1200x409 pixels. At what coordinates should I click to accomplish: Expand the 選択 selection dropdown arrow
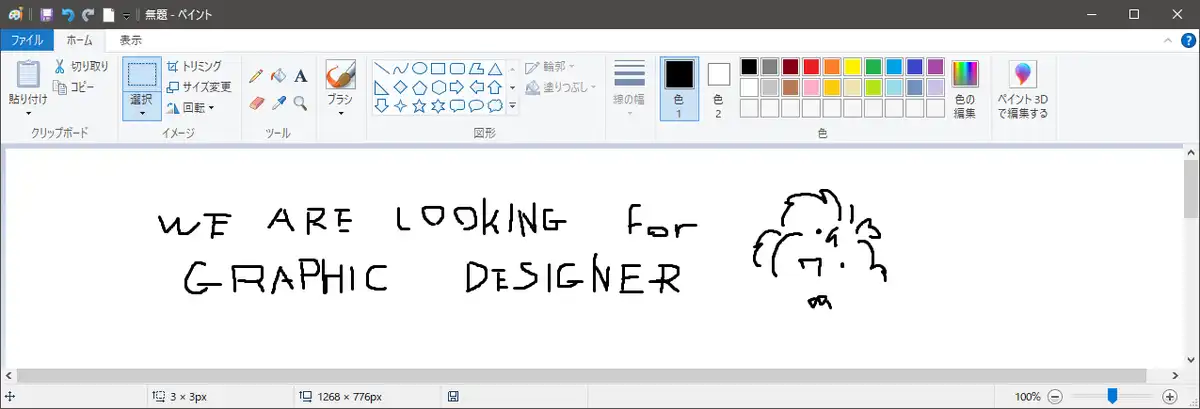tap(141, 112)
